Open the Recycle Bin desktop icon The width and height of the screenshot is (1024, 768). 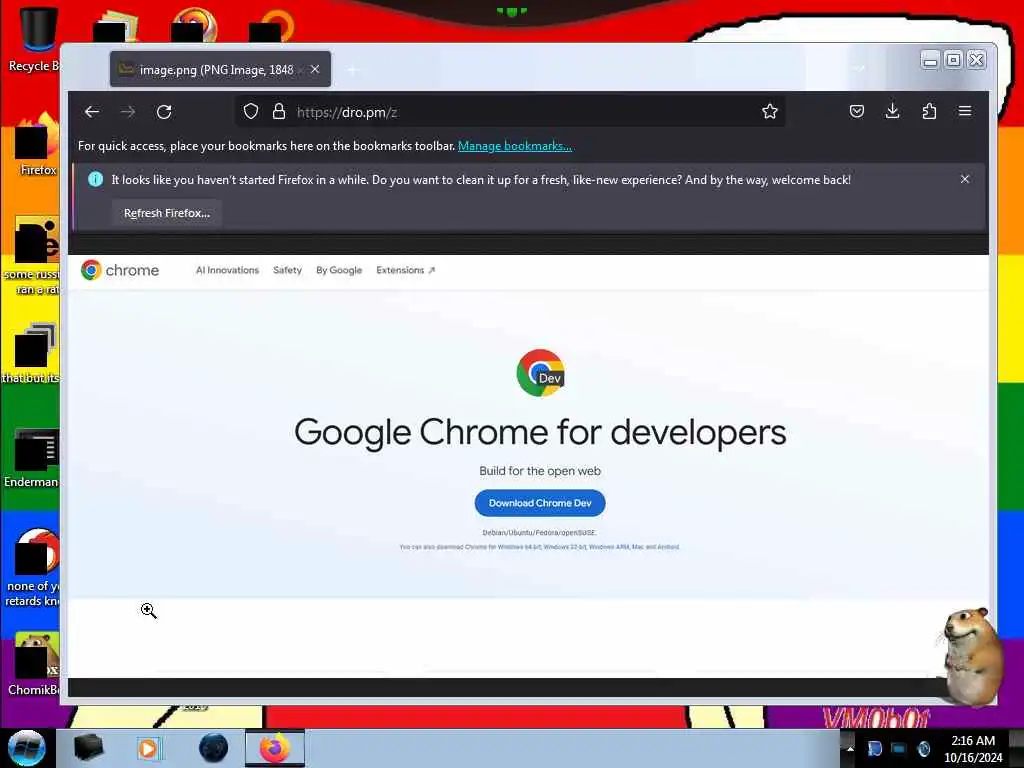click(36, 39)
